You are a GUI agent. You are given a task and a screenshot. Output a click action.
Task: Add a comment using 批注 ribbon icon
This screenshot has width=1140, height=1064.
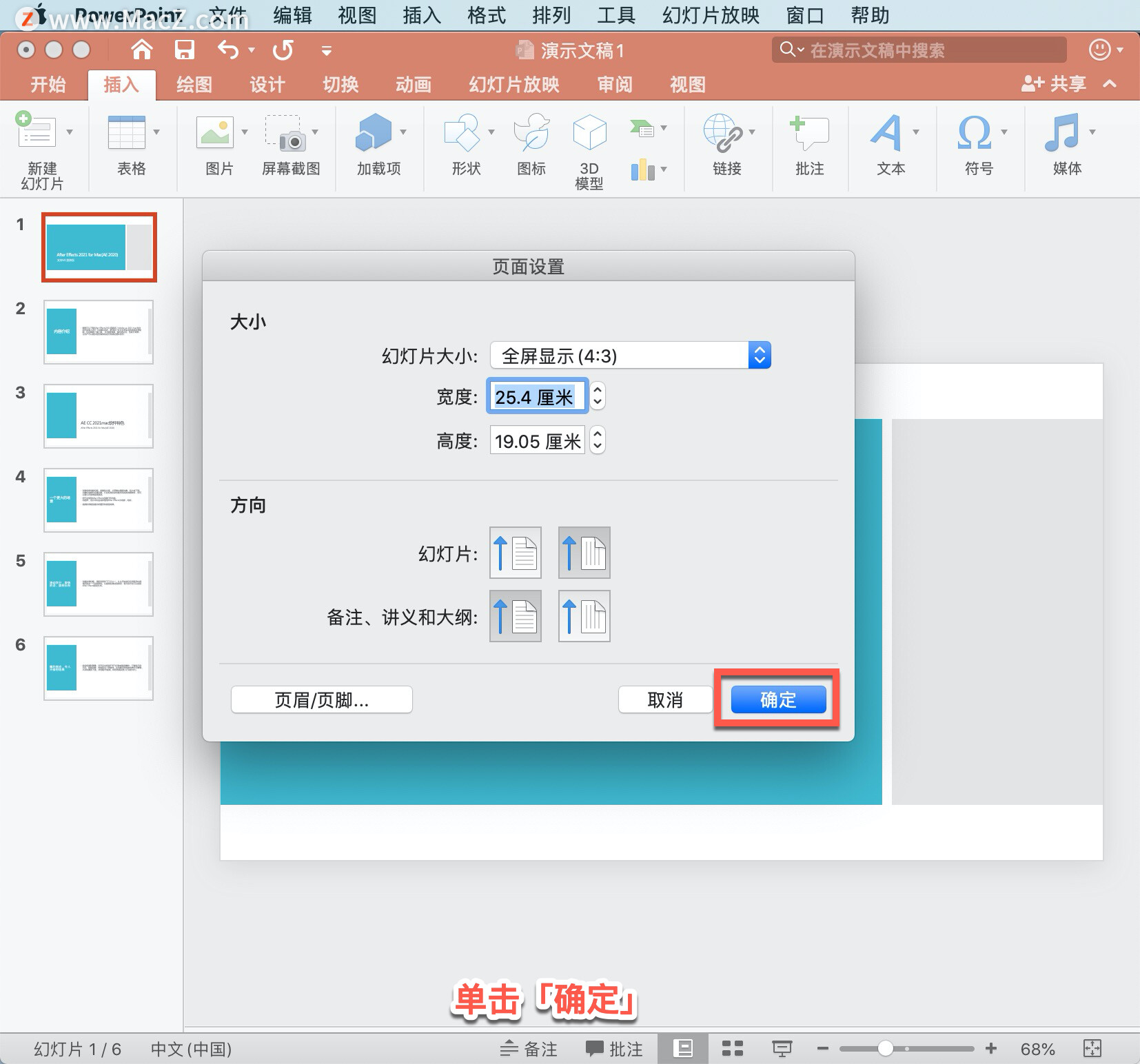coord(809,132)
